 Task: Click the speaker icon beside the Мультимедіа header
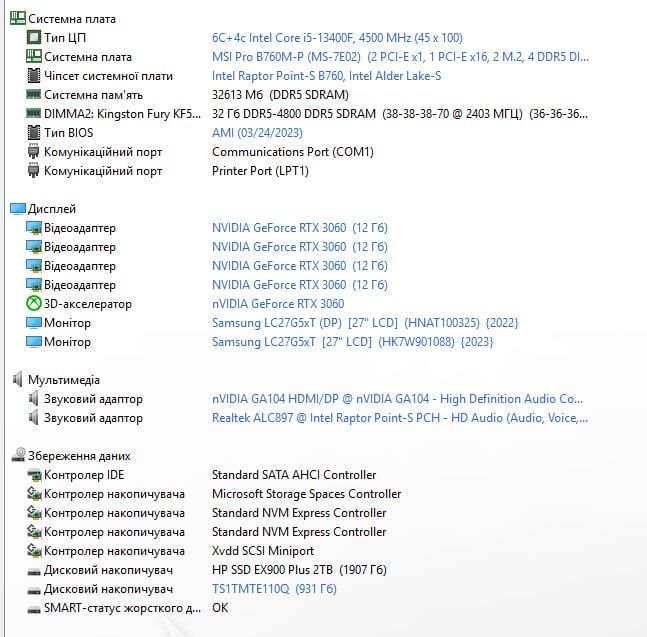pyautogui.click(x=18, y=379)
